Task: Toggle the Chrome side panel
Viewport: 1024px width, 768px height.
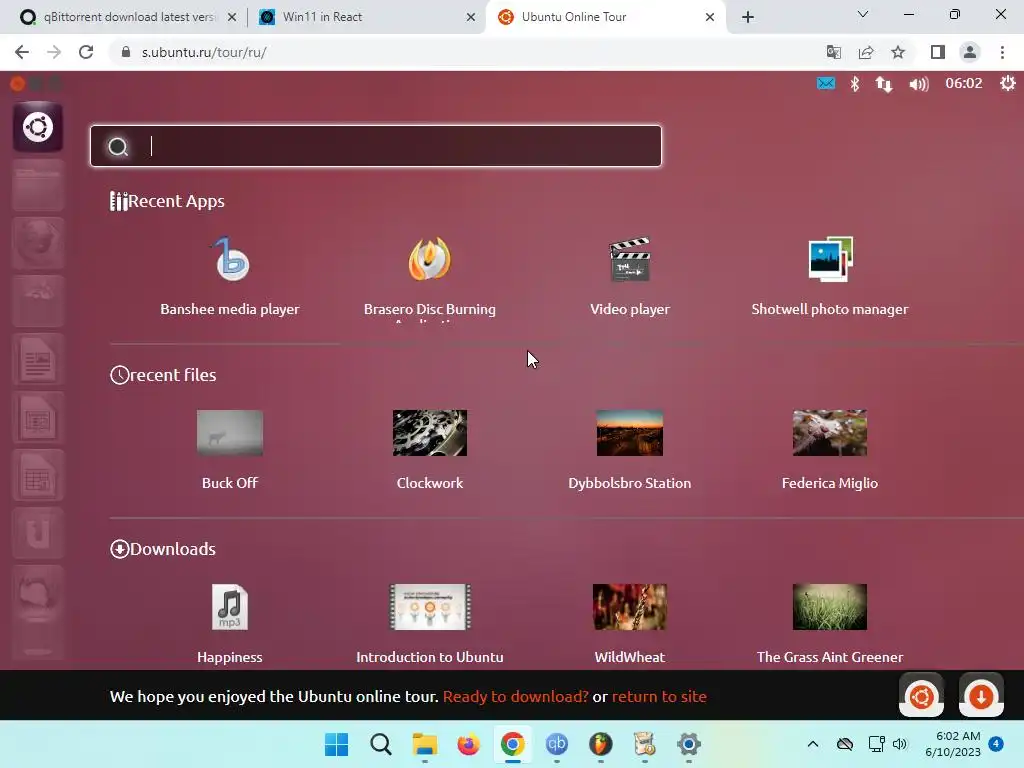Action: [938, 52]
